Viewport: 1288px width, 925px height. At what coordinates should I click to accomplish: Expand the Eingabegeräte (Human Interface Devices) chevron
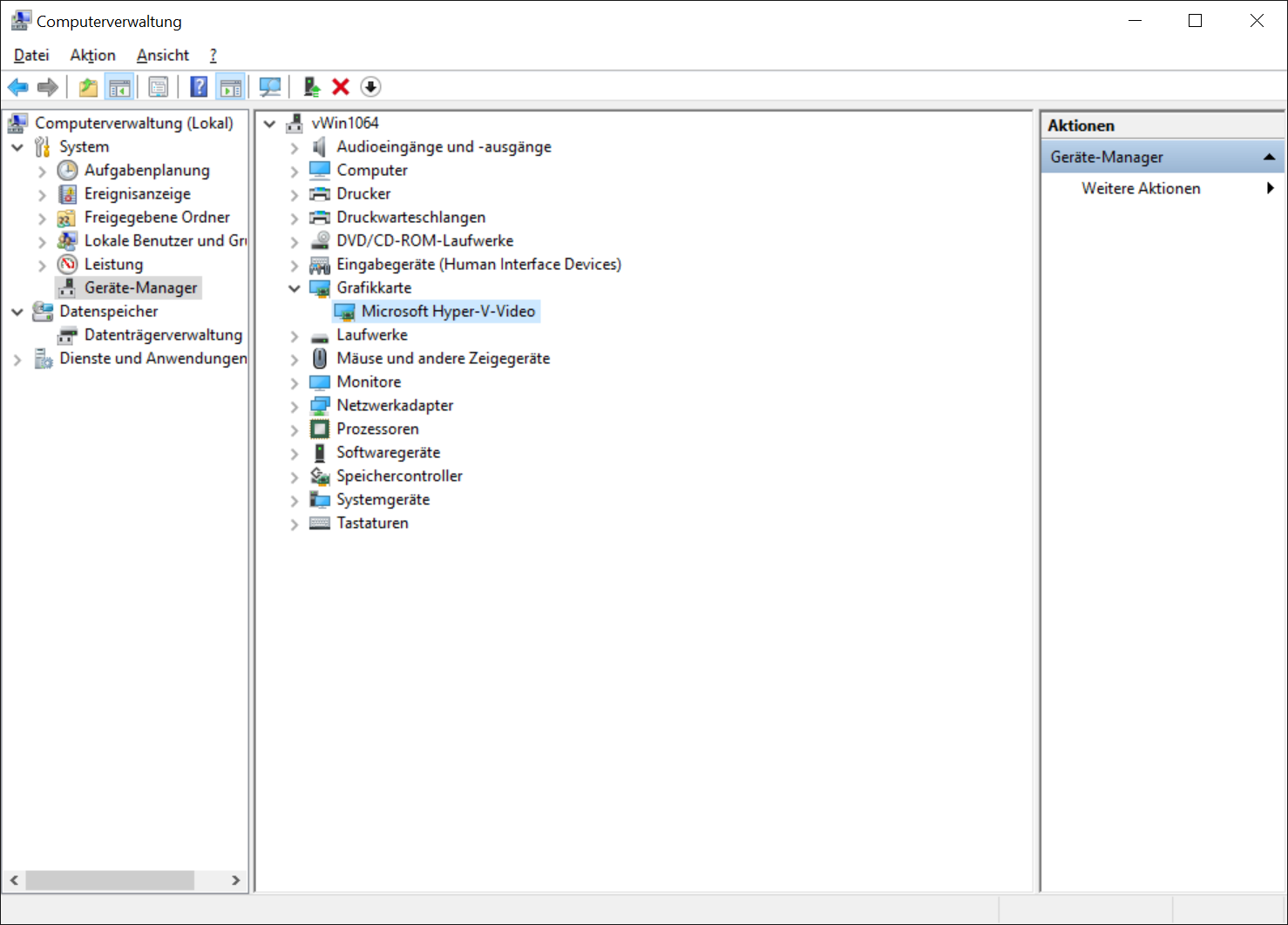(x=295, y=265)
